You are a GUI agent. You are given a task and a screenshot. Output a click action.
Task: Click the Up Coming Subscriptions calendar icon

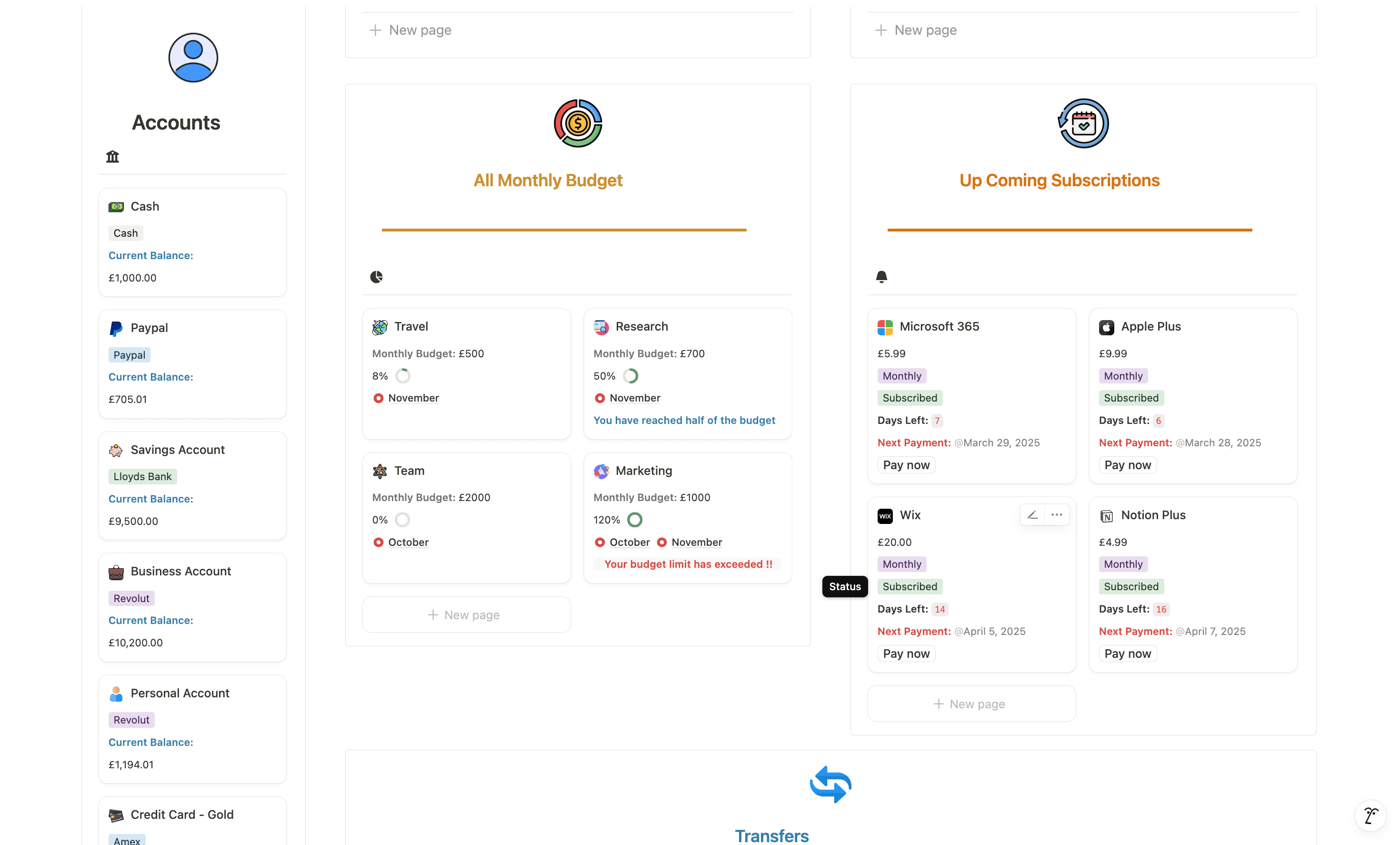pos(1083,123)
